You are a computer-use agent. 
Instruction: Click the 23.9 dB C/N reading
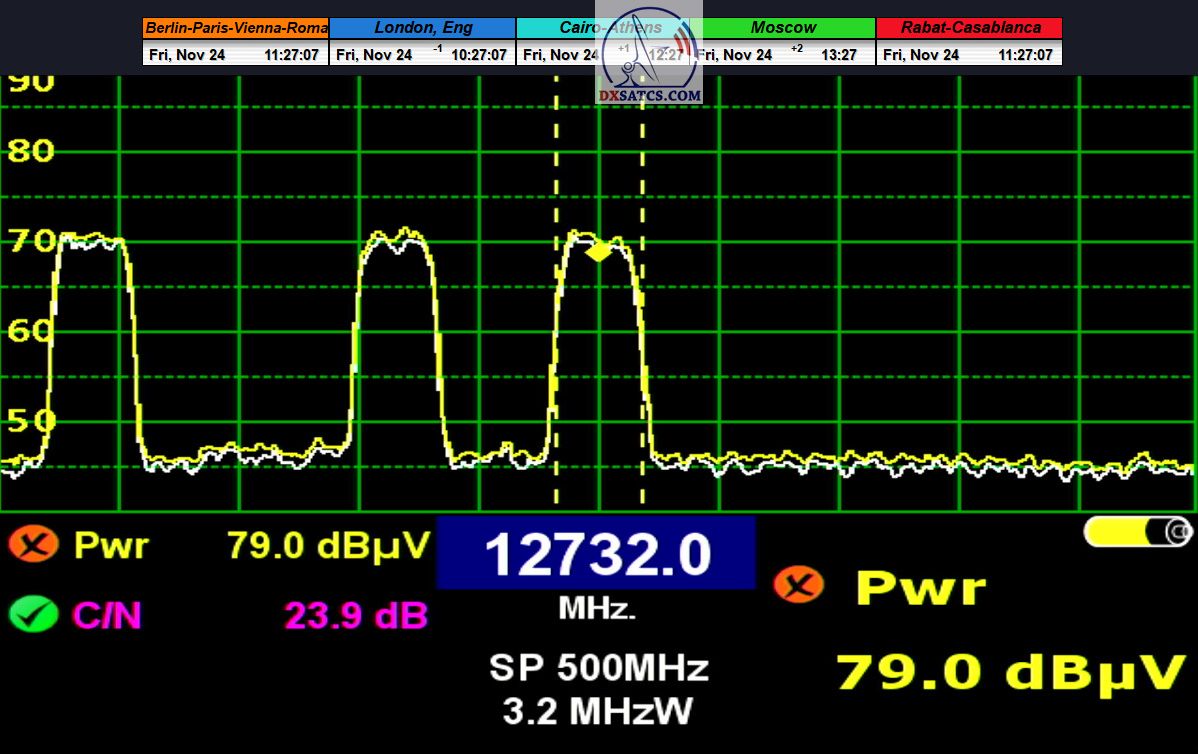[x=356, y=615]
